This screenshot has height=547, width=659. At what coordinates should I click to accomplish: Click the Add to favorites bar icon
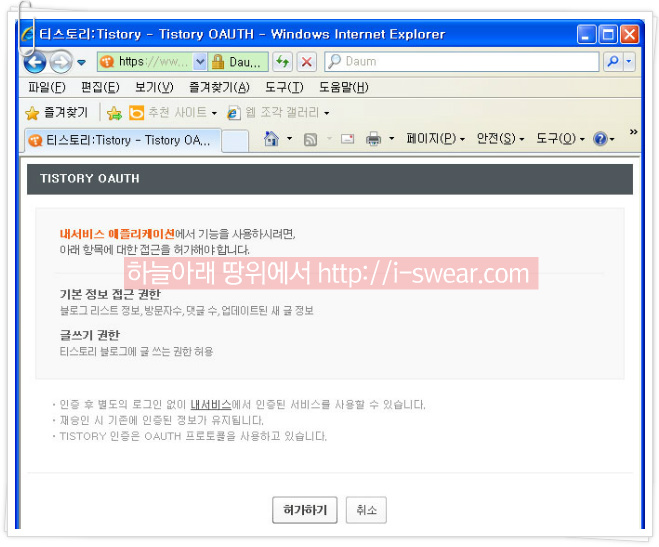(x=114, y=113)
